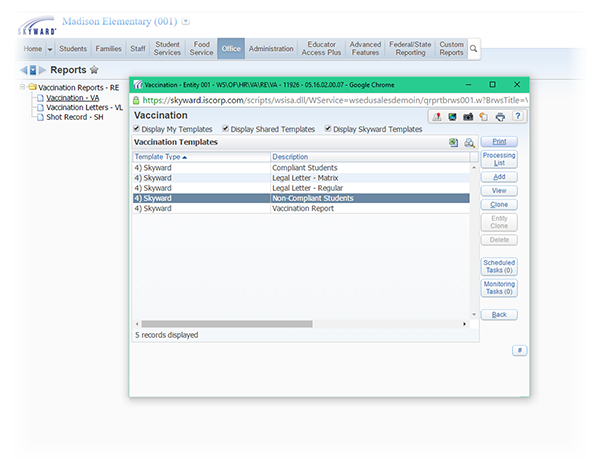Image resolution: width=600 pixels, height=469 pixels.
Task: Select the Compliant Students row
Action: pyautogui.click(x=301, y=168)
